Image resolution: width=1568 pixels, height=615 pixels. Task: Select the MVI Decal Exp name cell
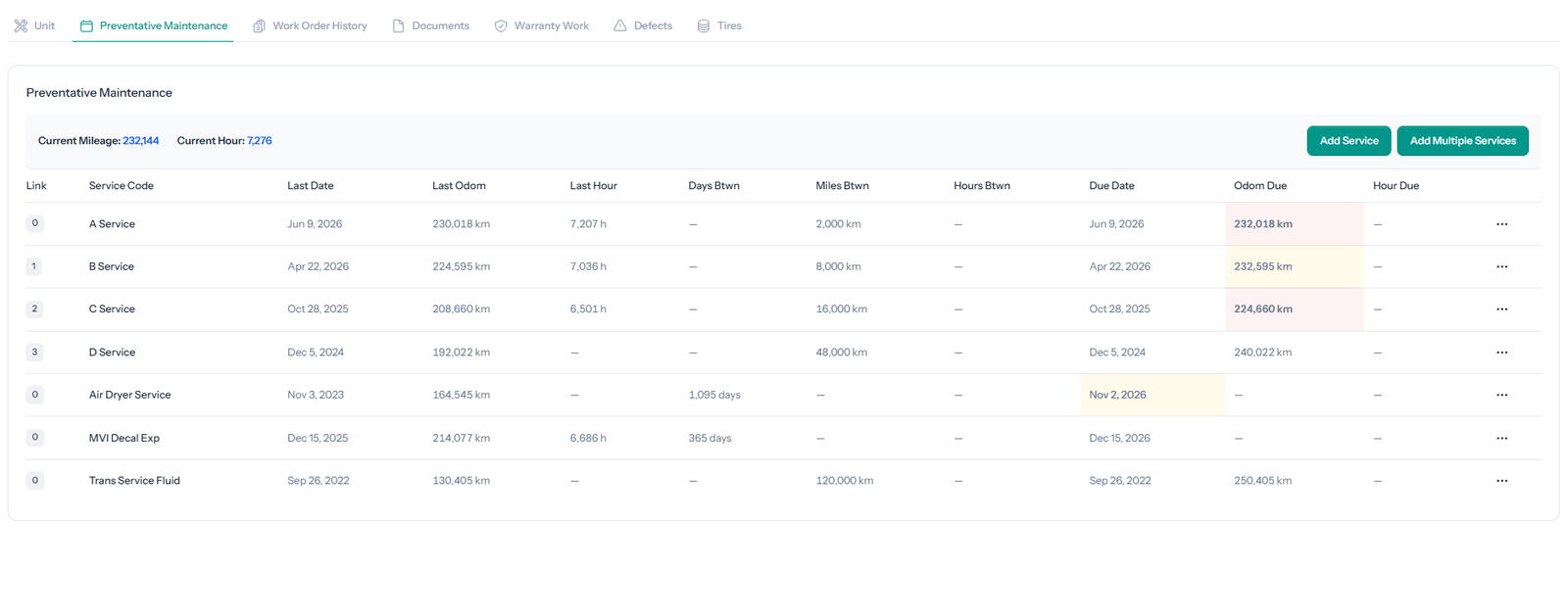tap(124, 438)
